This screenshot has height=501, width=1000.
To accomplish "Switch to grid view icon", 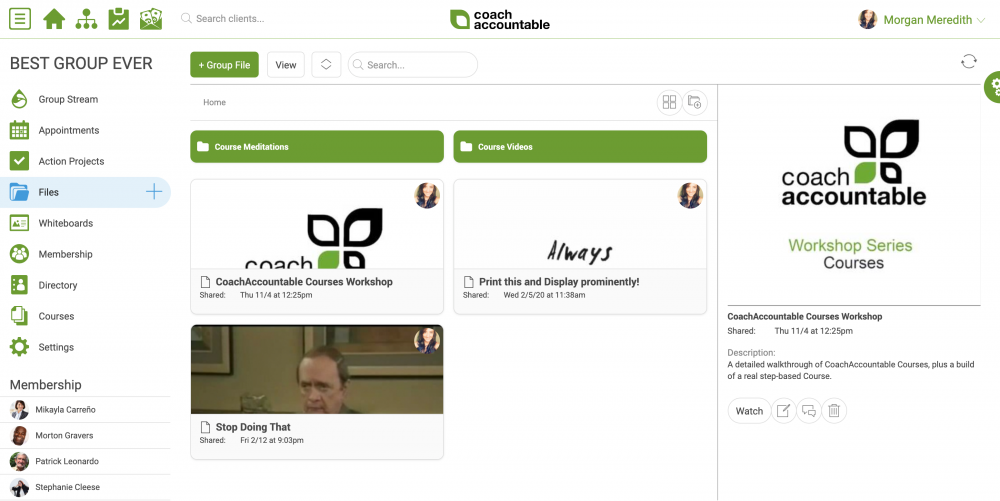I will [x=669, y=102].
